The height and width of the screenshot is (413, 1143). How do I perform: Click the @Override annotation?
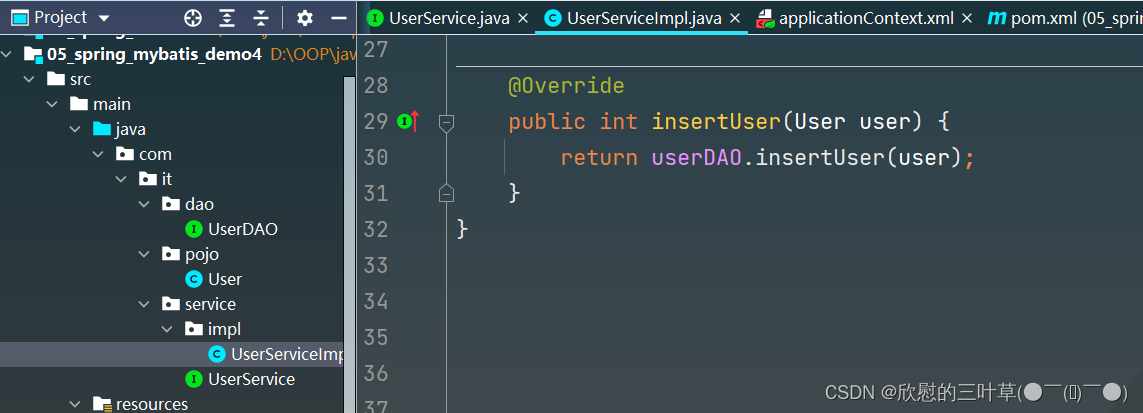566,86
